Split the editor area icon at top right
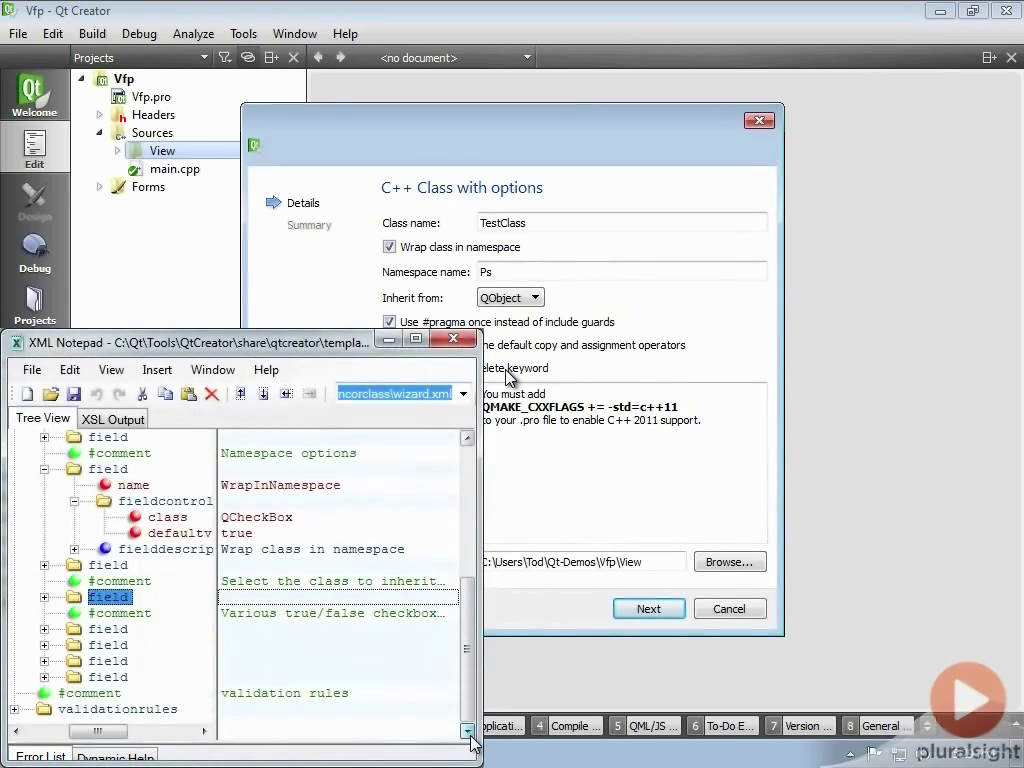1024x768 pixels. (x=989, y=57)
